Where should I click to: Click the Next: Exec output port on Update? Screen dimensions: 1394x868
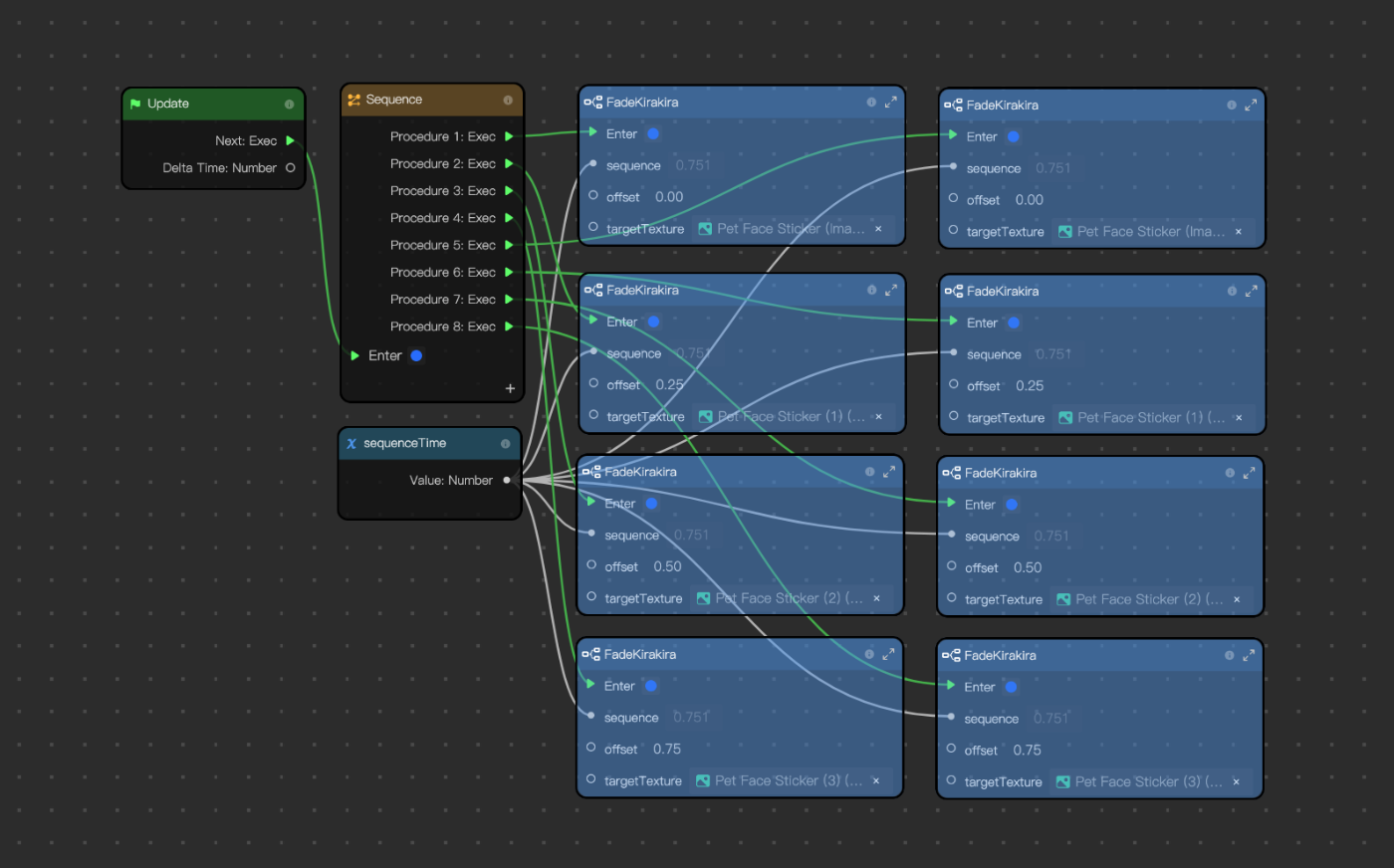tap(290, 140)
